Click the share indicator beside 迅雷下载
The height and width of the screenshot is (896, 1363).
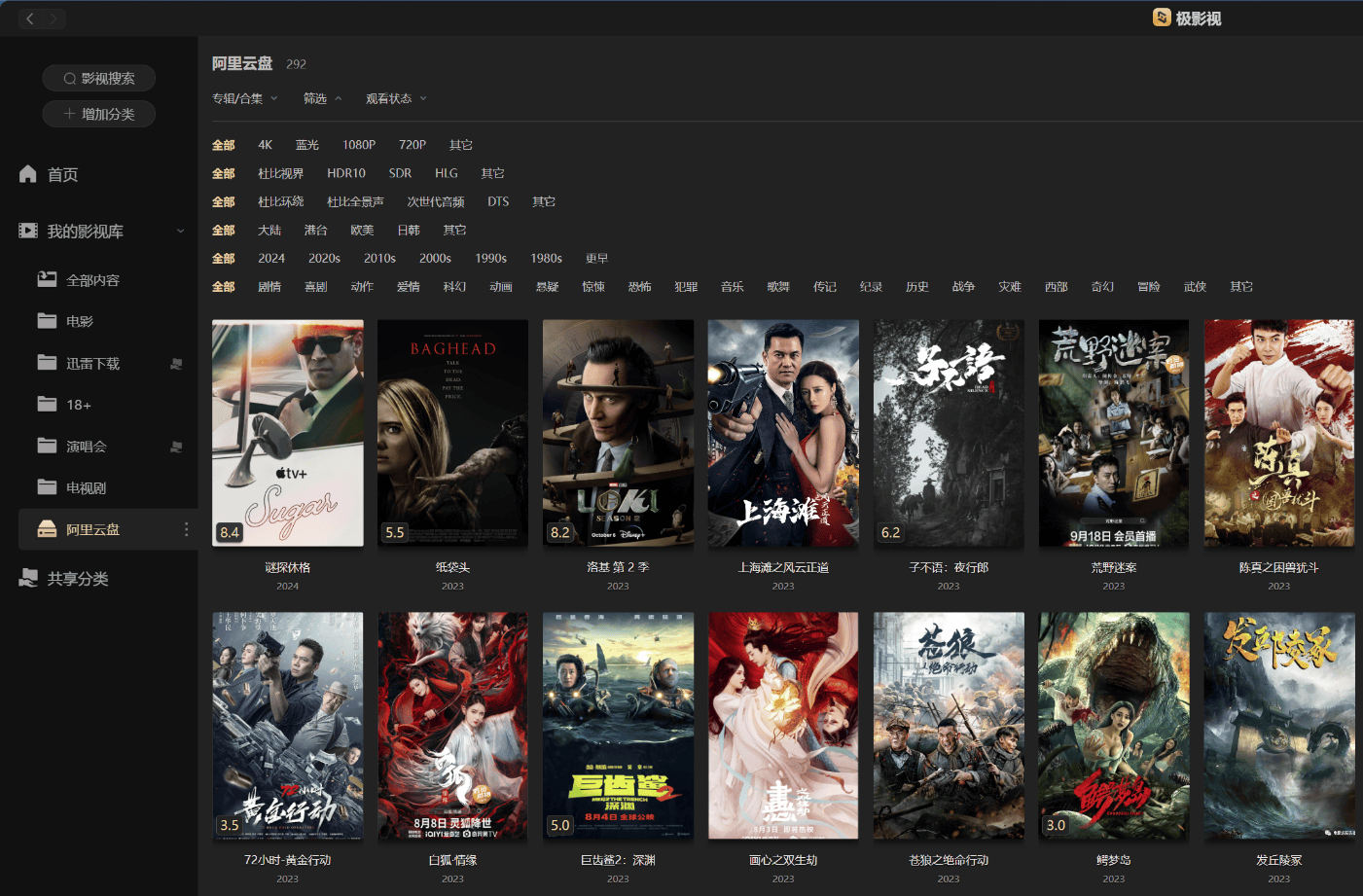[x=176, y=364]
